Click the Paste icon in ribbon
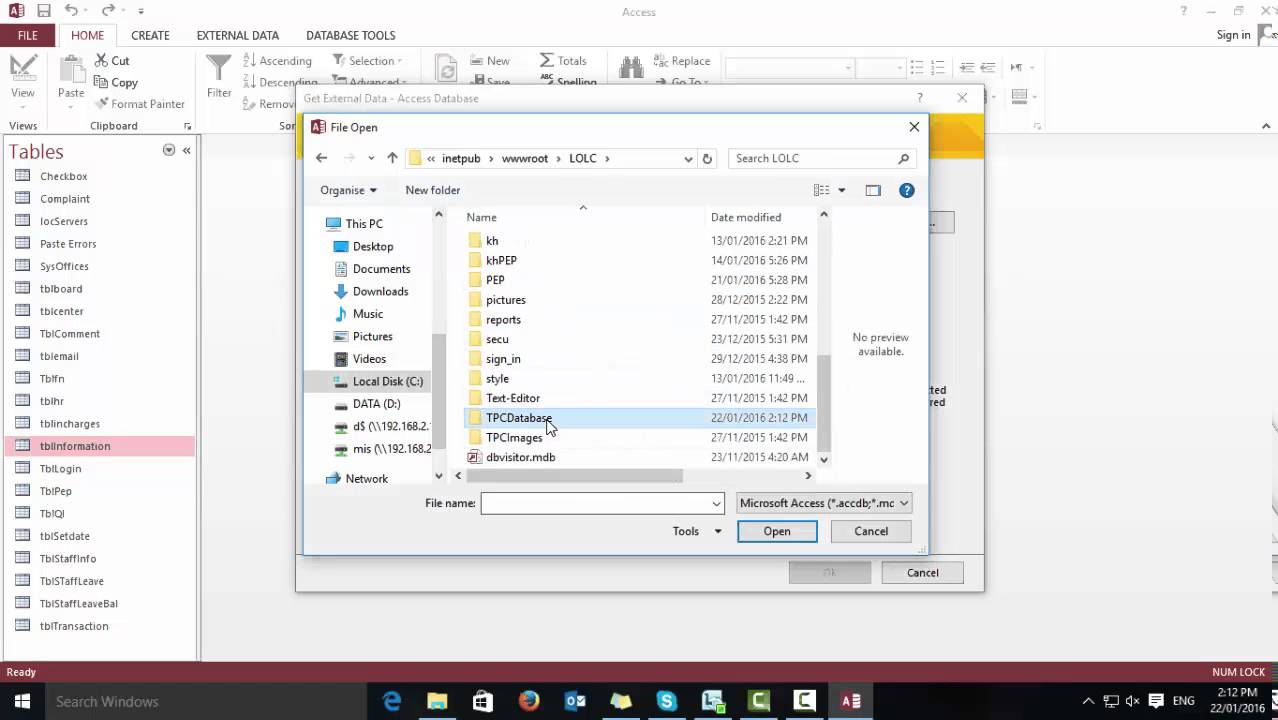The width and height of the screenshot is (1278, 720). coord(71,68)
